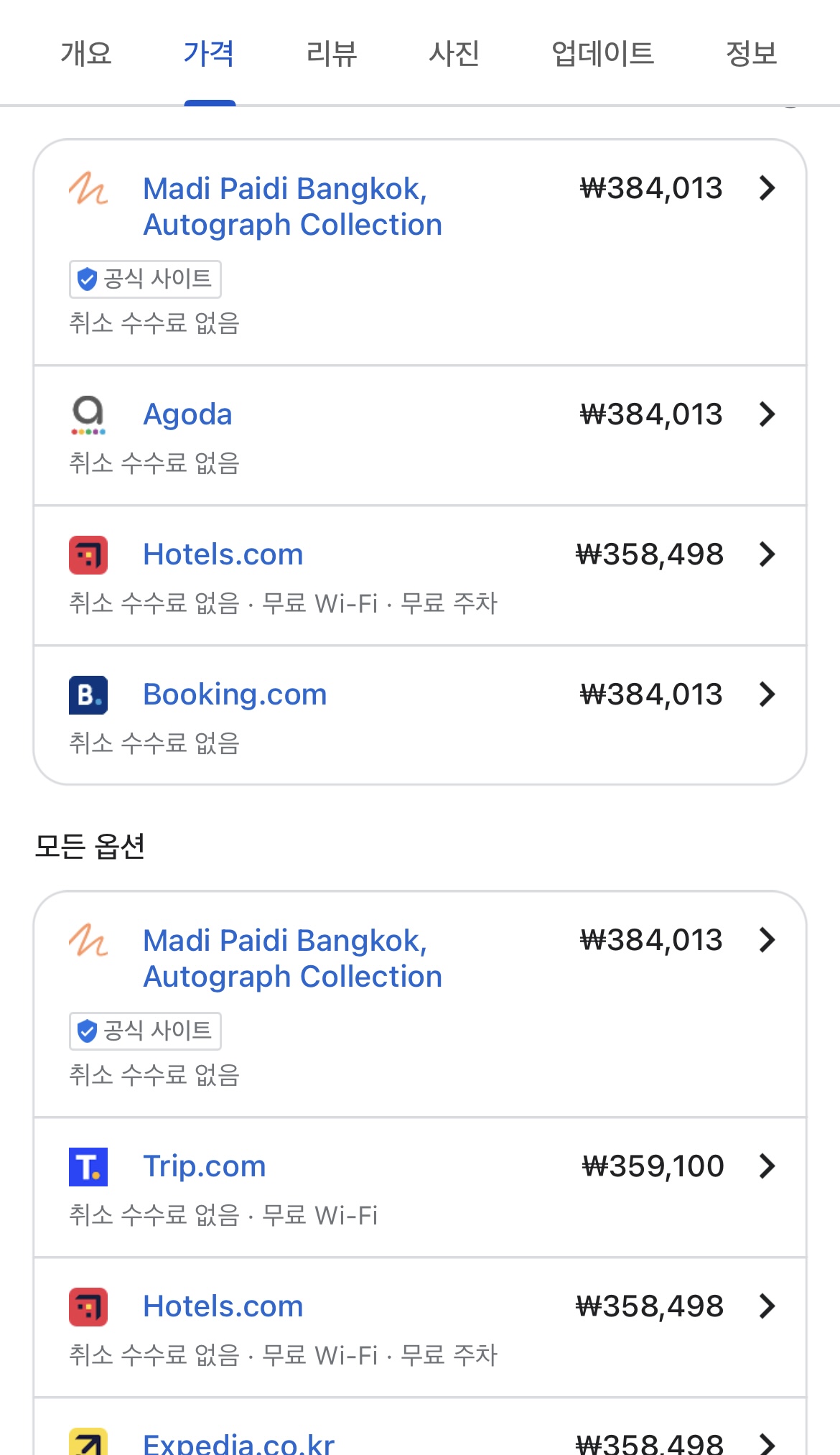This screenshot has width=840, height=1455.
Task: Expand the Booking.com ₩384,013 chevron
Action: [x=767, y=694]
